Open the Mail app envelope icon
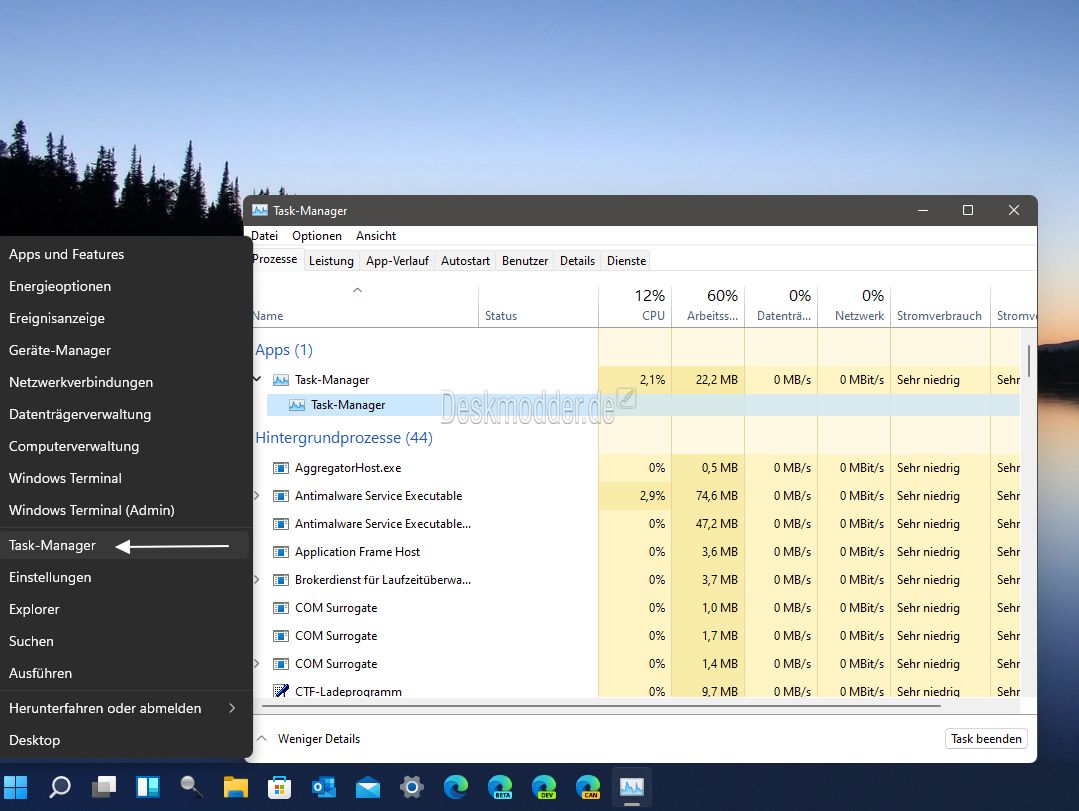 (x=367, y=787)
